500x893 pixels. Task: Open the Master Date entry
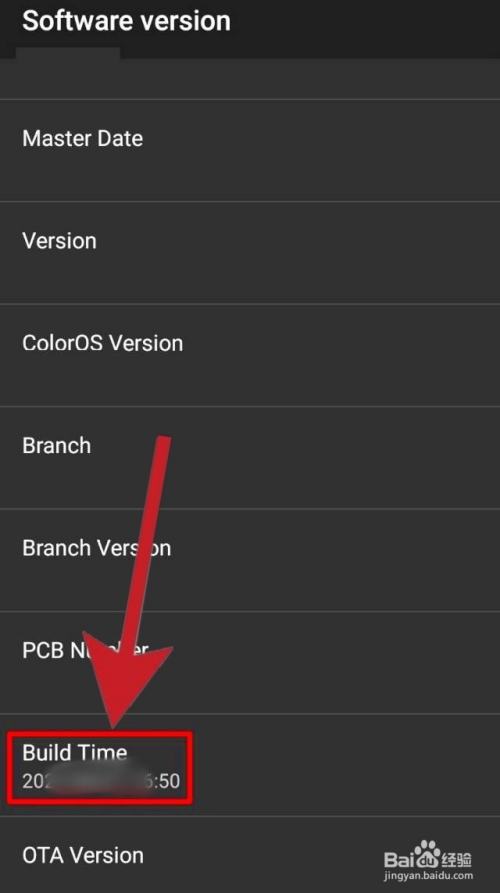(250, 150)
